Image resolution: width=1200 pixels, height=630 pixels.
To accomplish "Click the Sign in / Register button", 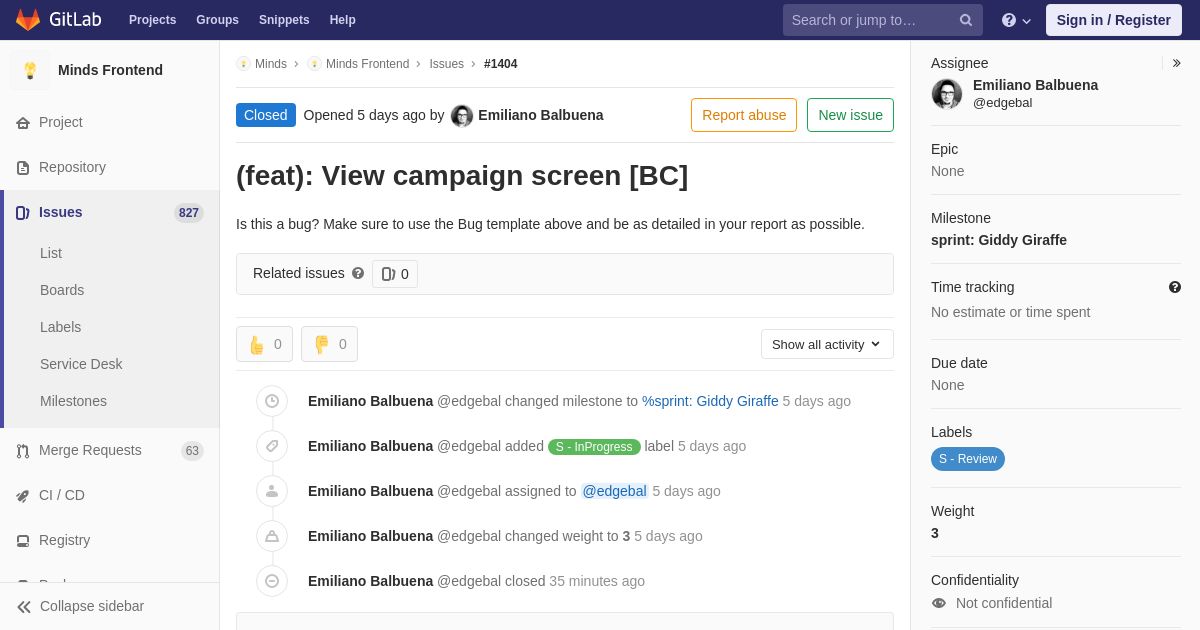I will (x=1113, y=20).
